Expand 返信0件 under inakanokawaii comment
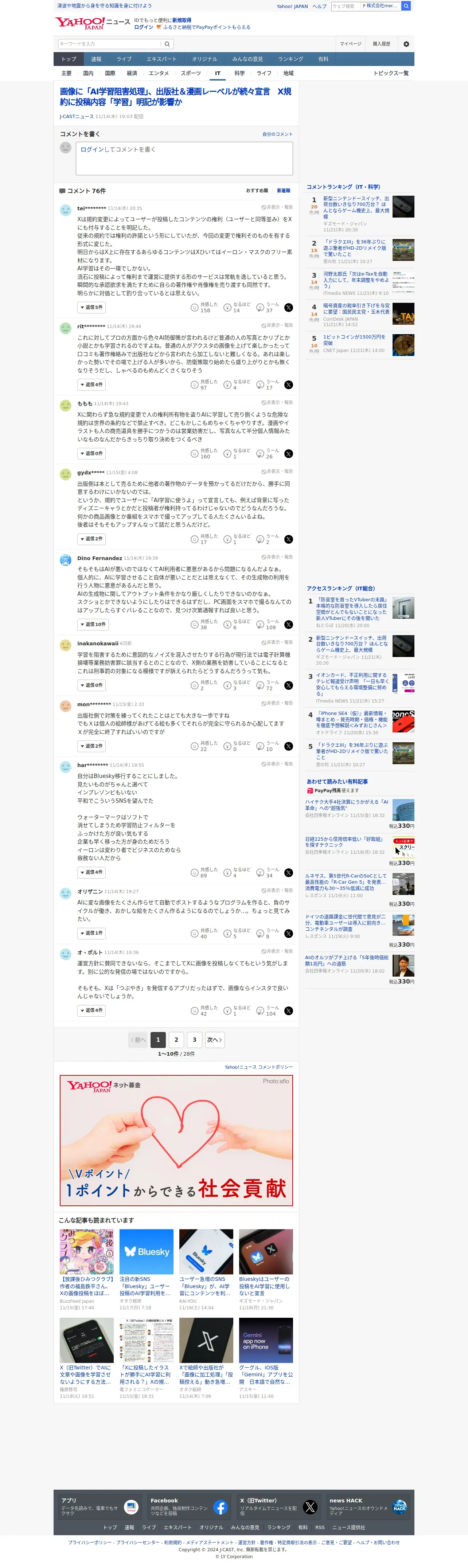468x1568 pixels. 91,685
